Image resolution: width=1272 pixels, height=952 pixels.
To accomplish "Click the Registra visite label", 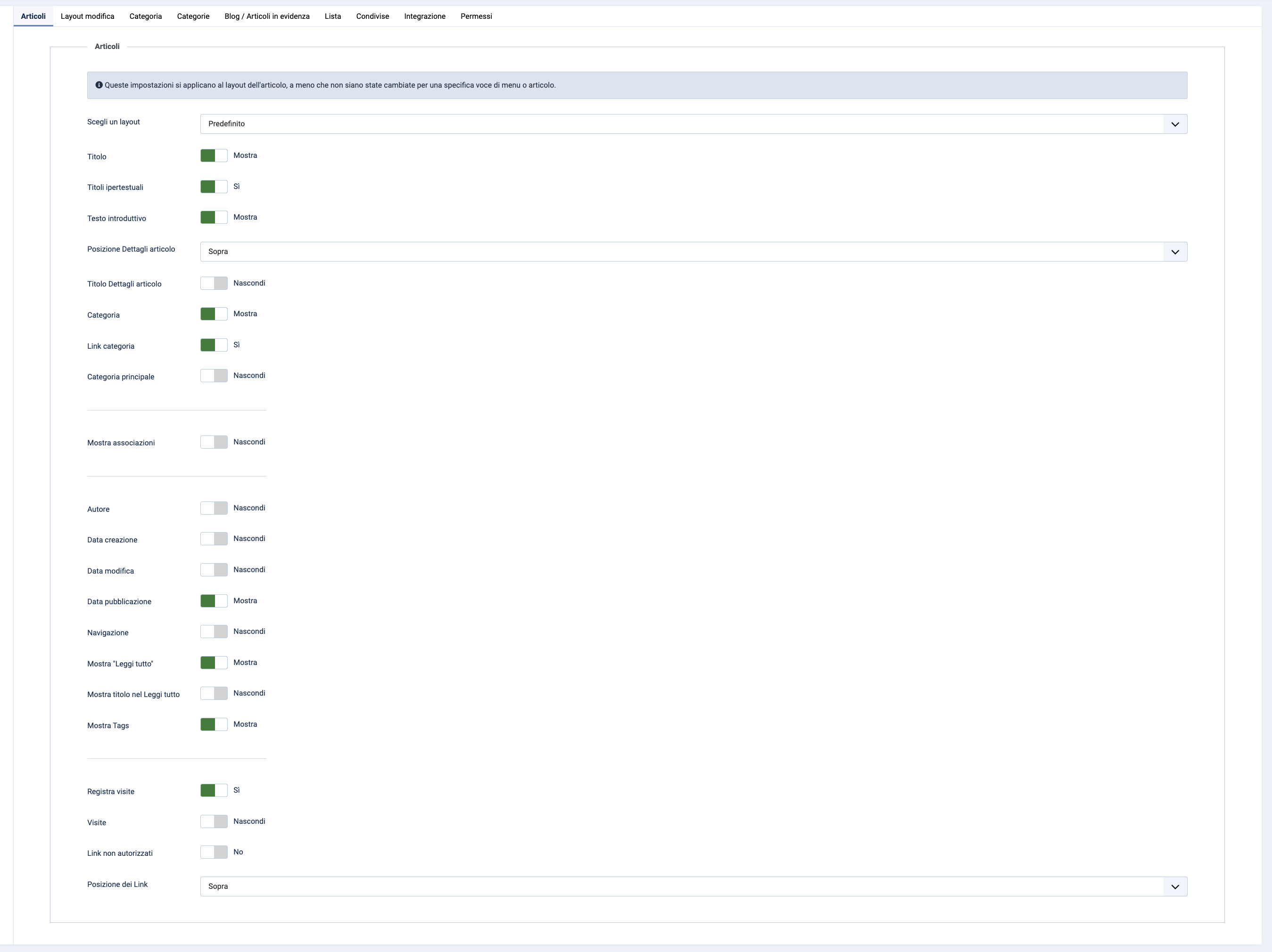I will (110, 792).
